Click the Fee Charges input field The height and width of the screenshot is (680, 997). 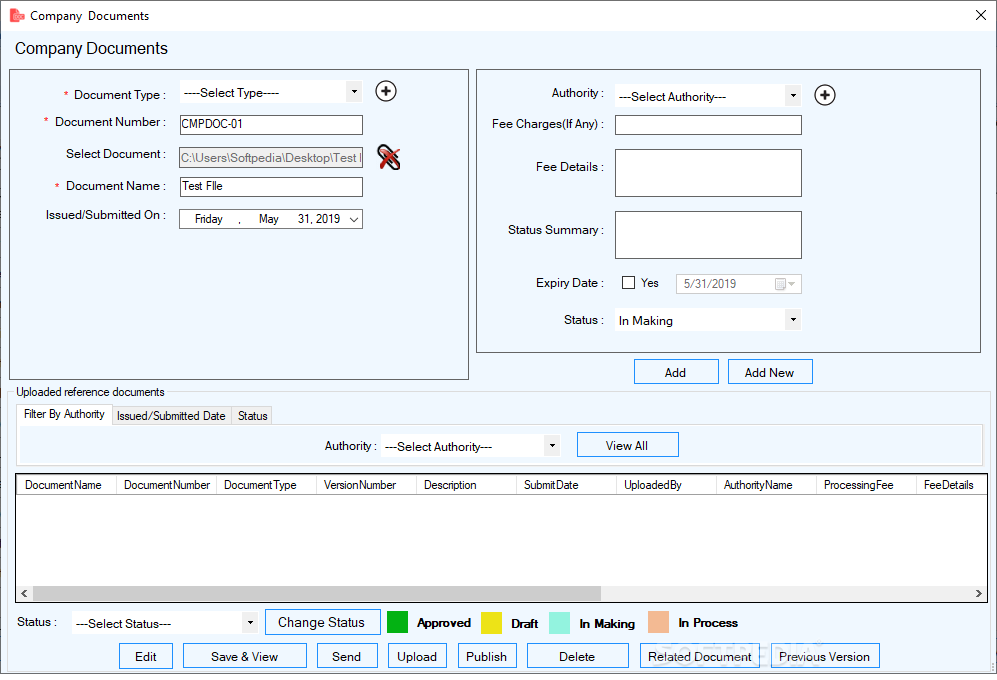coord(708,125)
